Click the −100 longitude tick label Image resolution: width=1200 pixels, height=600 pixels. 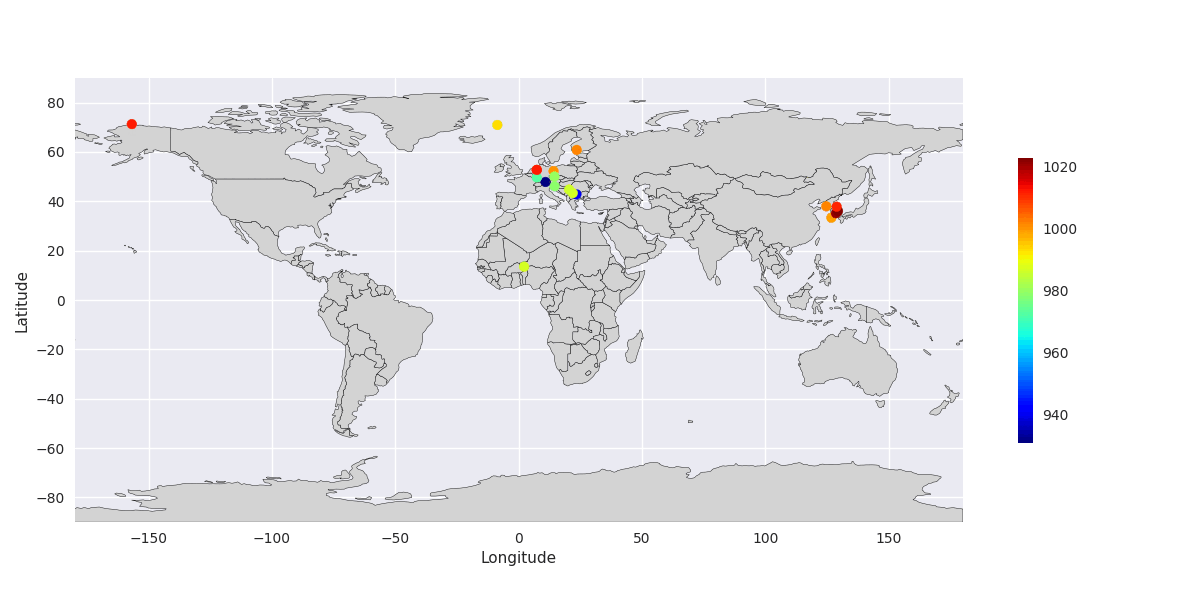point(271,538)
